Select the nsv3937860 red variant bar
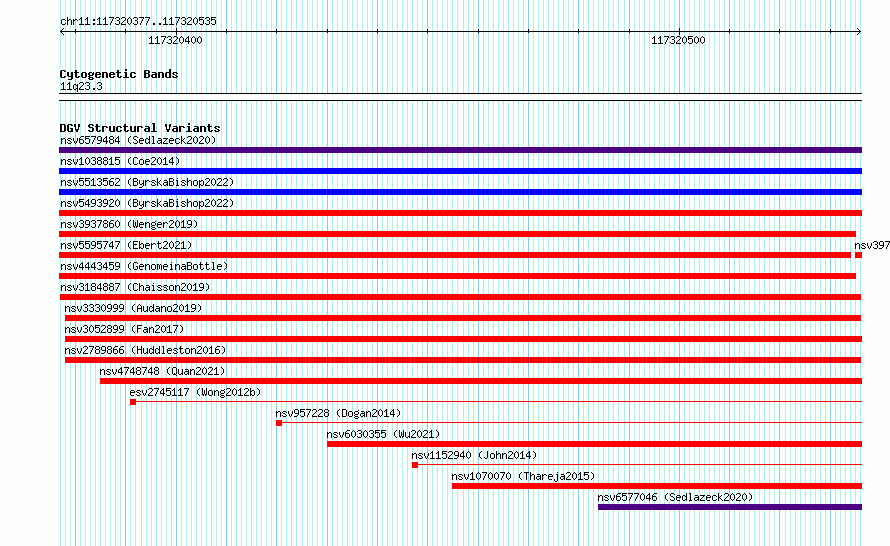890x546 pixels. tap(457, 234)
